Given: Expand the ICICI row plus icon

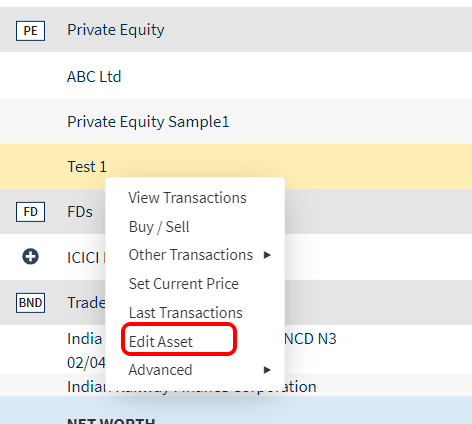Looking at the screenshot, I should (30, 257).
